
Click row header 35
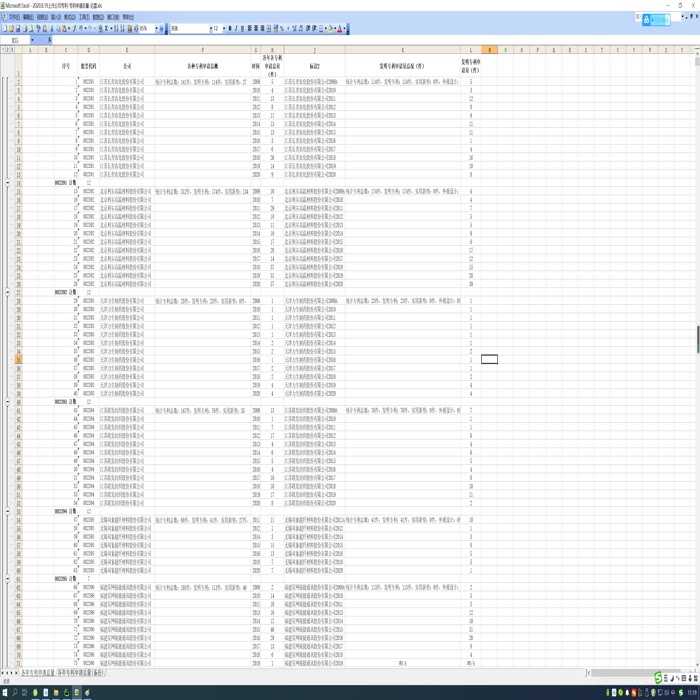(18, 360)
